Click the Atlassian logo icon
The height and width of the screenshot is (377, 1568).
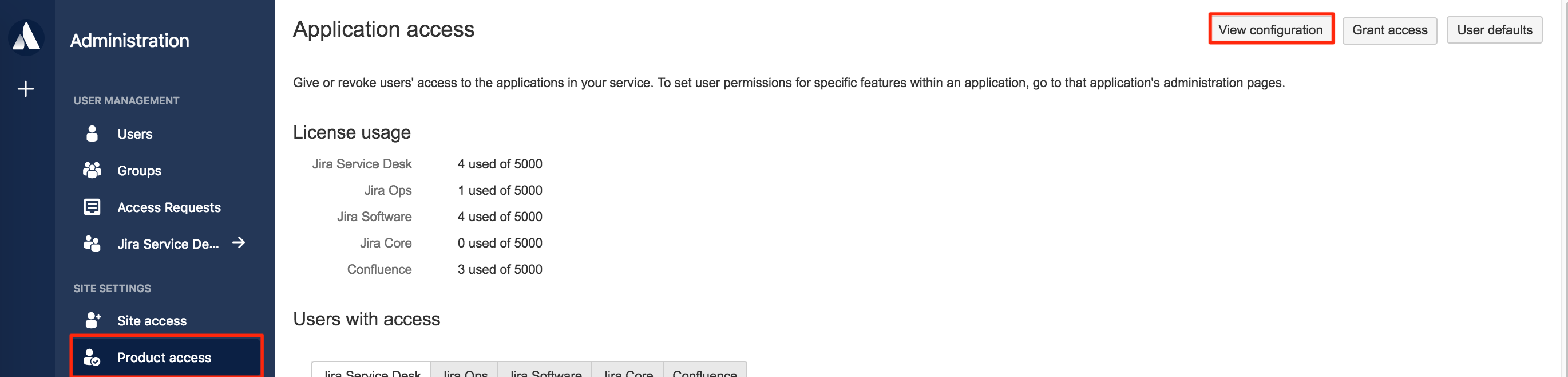pyautogui.click(x=26, y=37)
